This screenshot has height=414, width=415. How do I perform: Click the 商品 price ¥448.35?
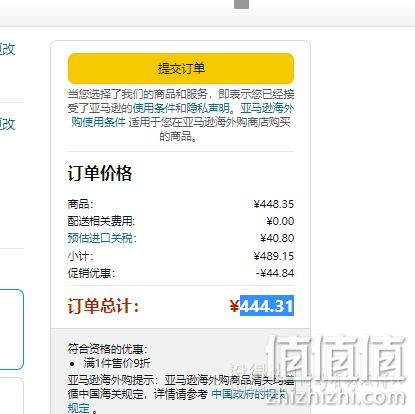[x=274, y=204]
